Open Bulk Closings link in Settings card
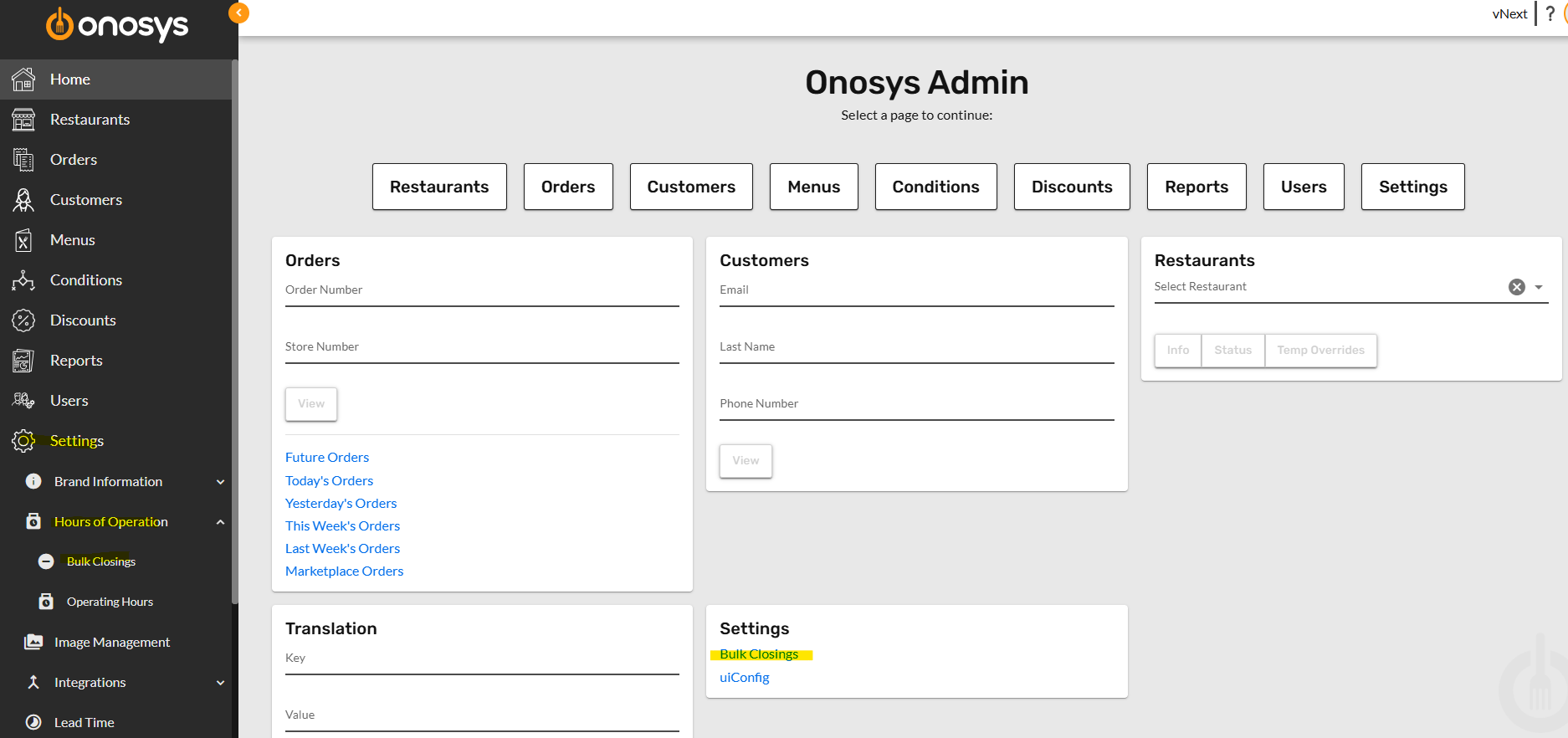Image resolution: width=1568 pixels, height=738 pixels. pos(759,654)
